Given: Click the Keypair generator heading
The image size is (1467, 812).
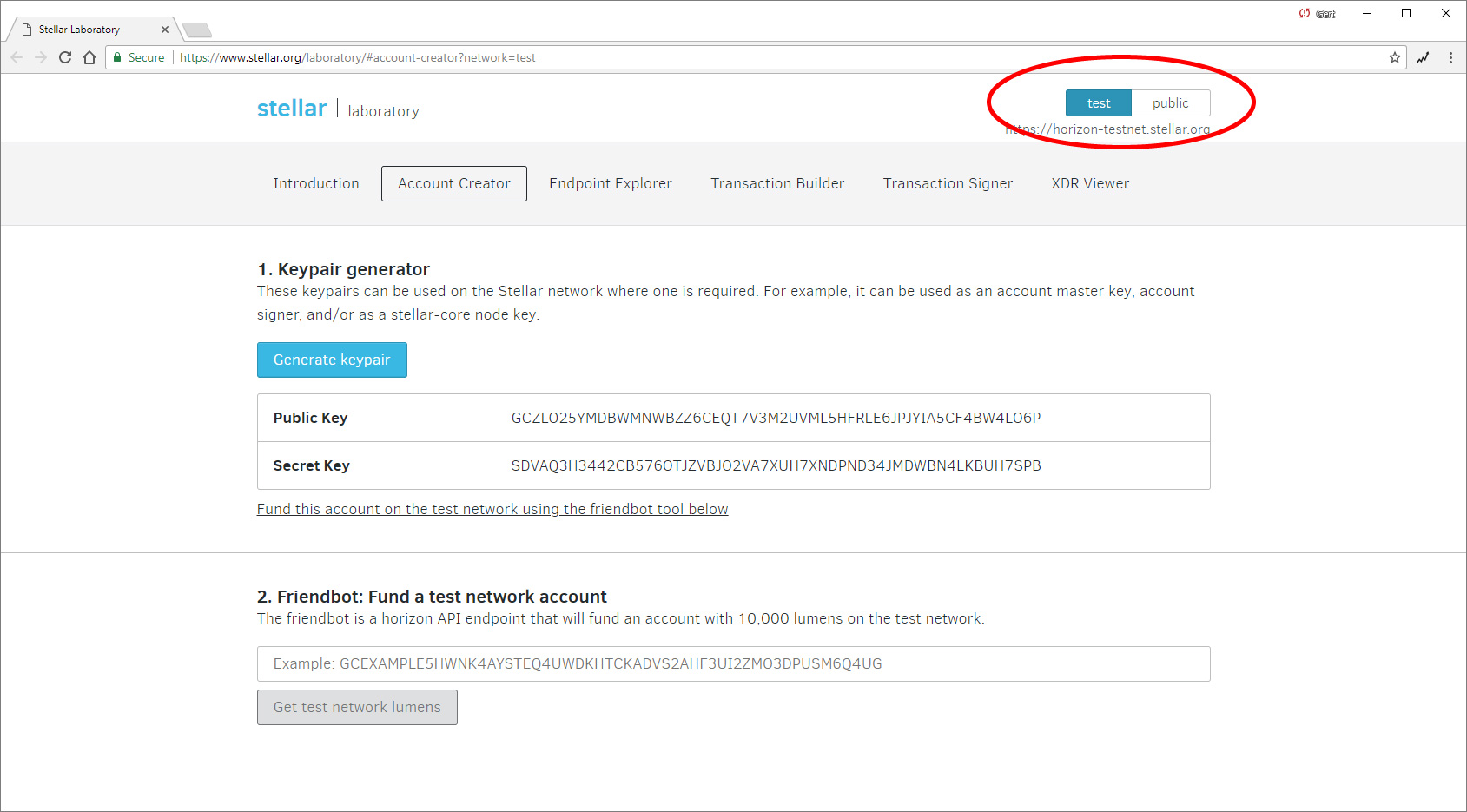Looking at the screenshot, I should click(343, 269).
